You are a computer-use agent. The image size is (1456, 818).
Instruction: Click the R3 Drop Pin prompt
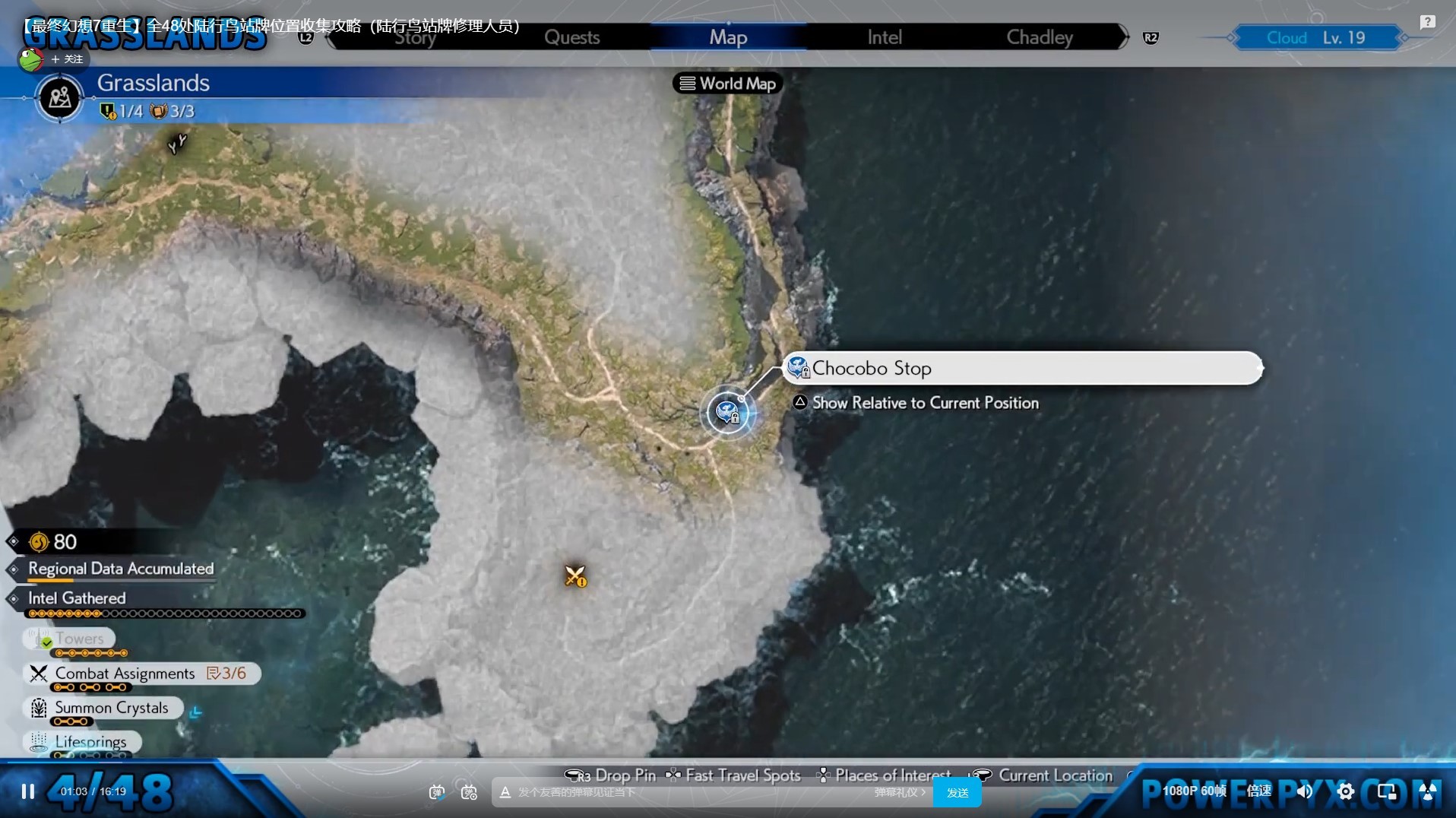pos(610,775)
